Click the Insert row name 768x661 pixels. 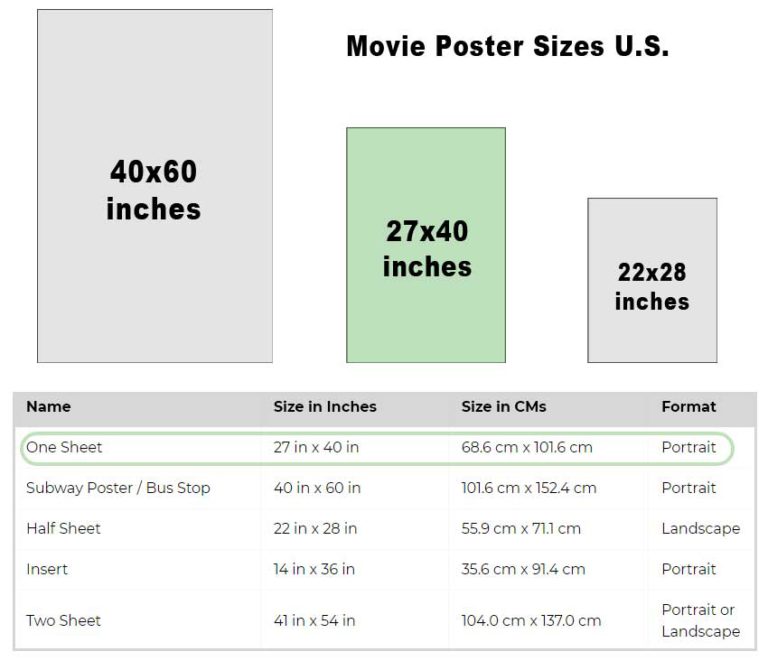[x=47, y=569]
